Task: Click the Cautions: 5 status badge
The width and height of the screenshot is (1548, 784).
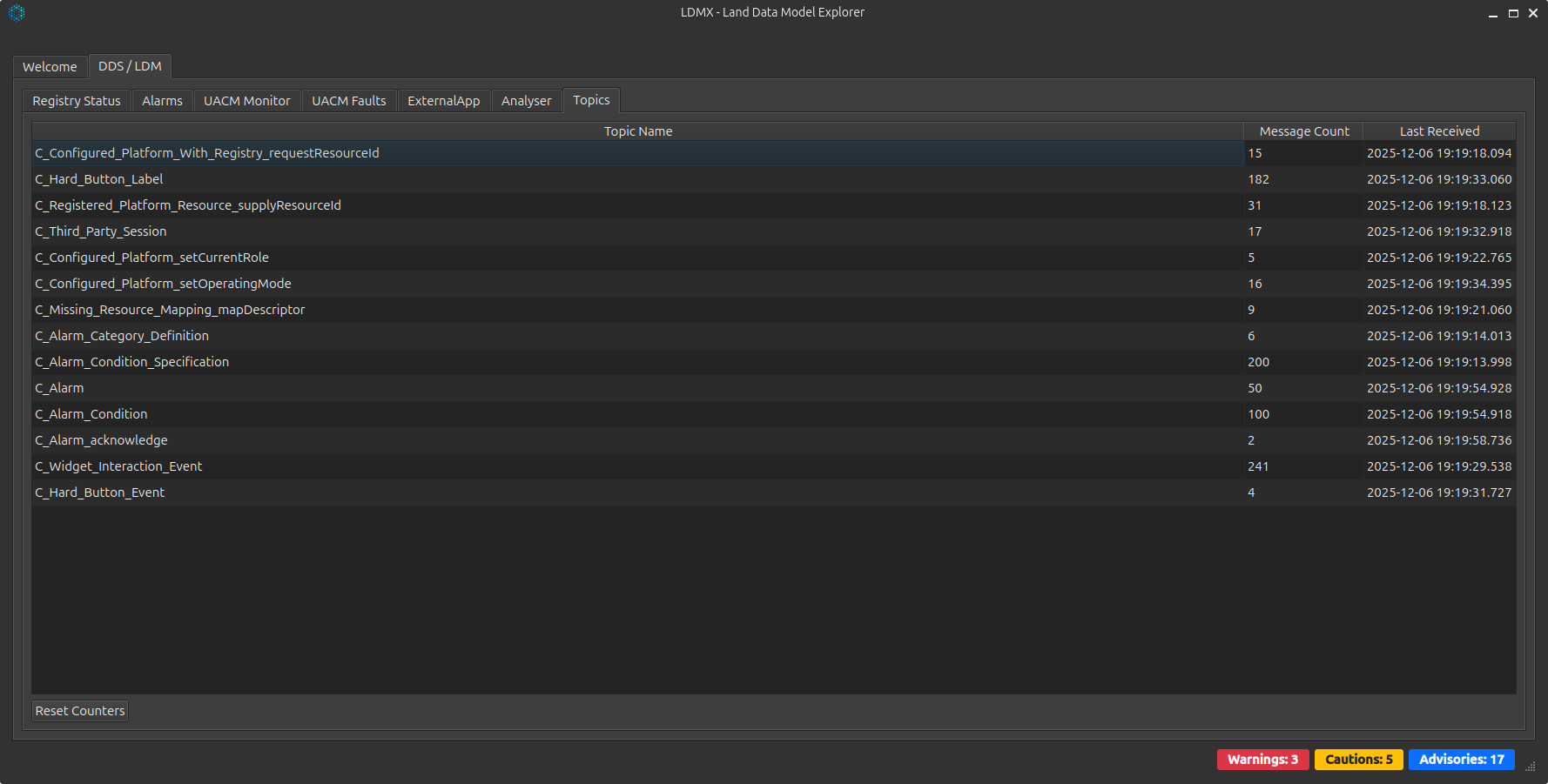Action: click(1358, 760)
